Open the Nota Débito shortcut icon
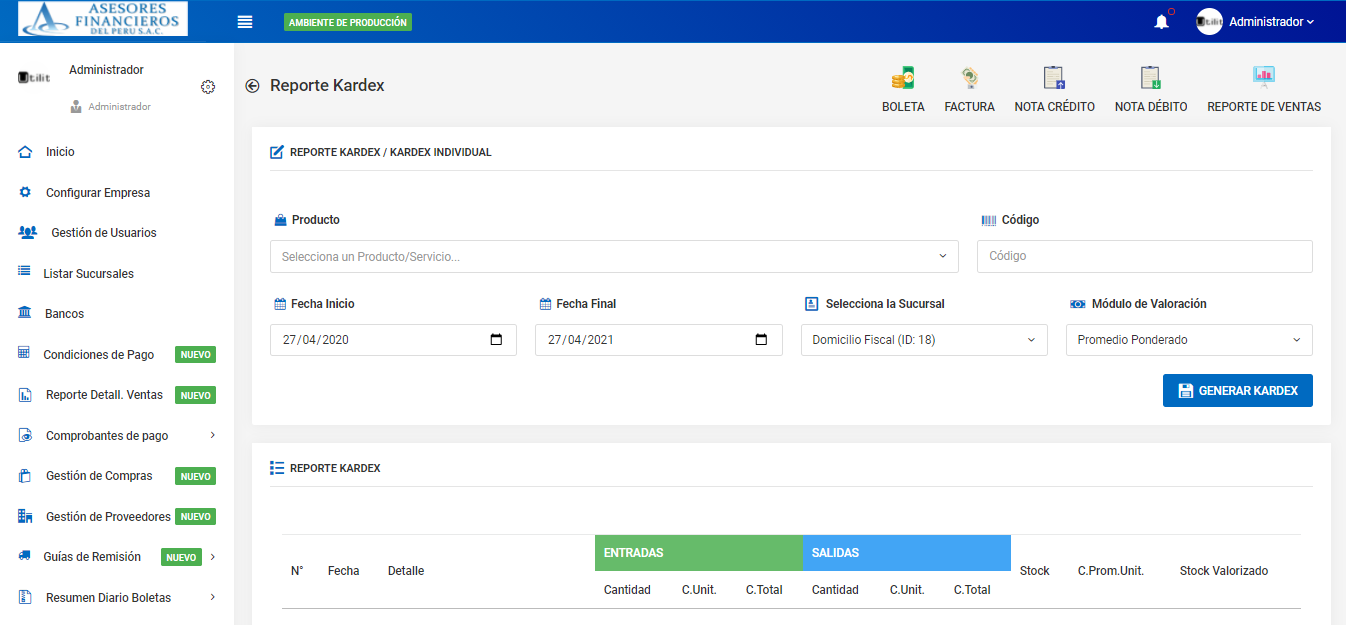Viewport: 1346px width, 625px height. 1150,79
